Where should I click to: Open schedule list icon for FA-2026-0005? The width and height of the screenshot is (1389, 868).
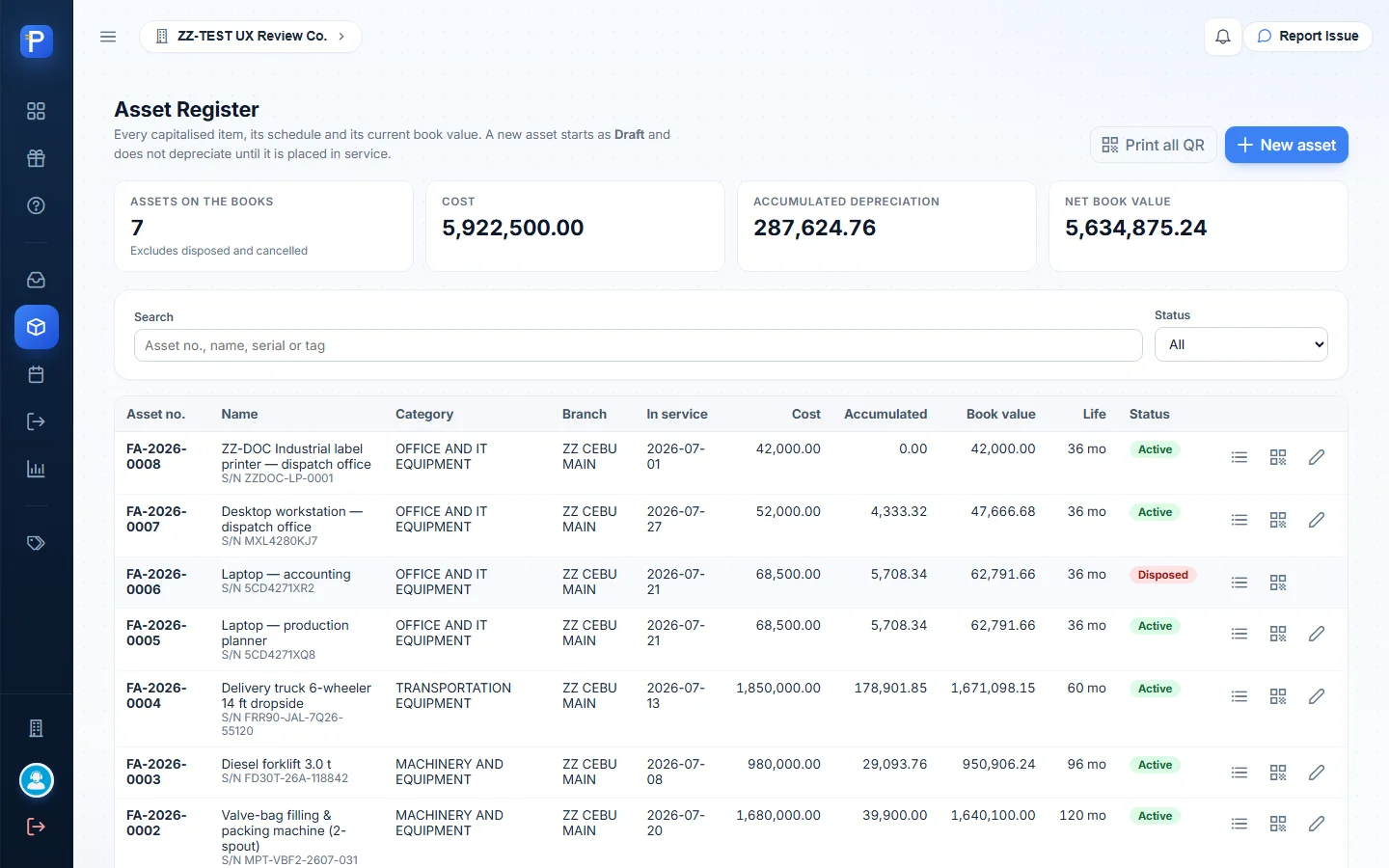pyautogui.click(x=1239, y=634)
